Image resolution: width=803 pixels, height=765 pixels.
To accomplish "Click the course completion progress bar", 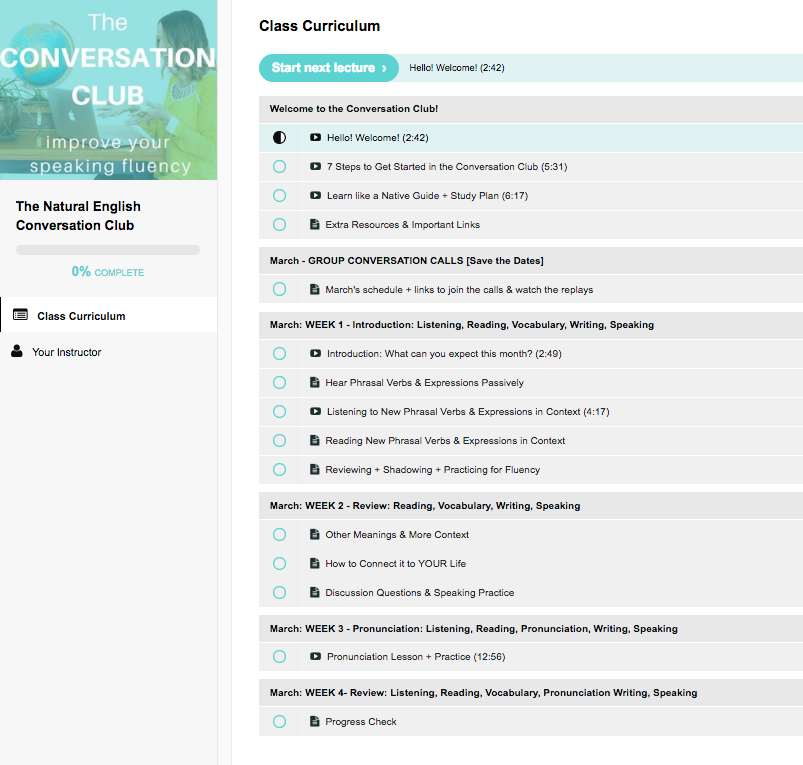I will tap(108, 250).
